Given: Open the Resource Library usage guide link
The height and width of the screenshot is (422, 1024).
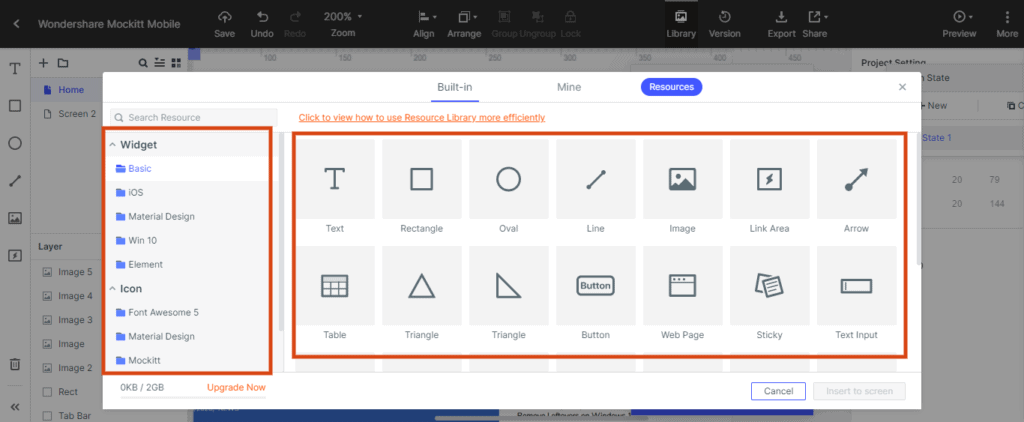Looking at the screenshot, I should point(422,118).
